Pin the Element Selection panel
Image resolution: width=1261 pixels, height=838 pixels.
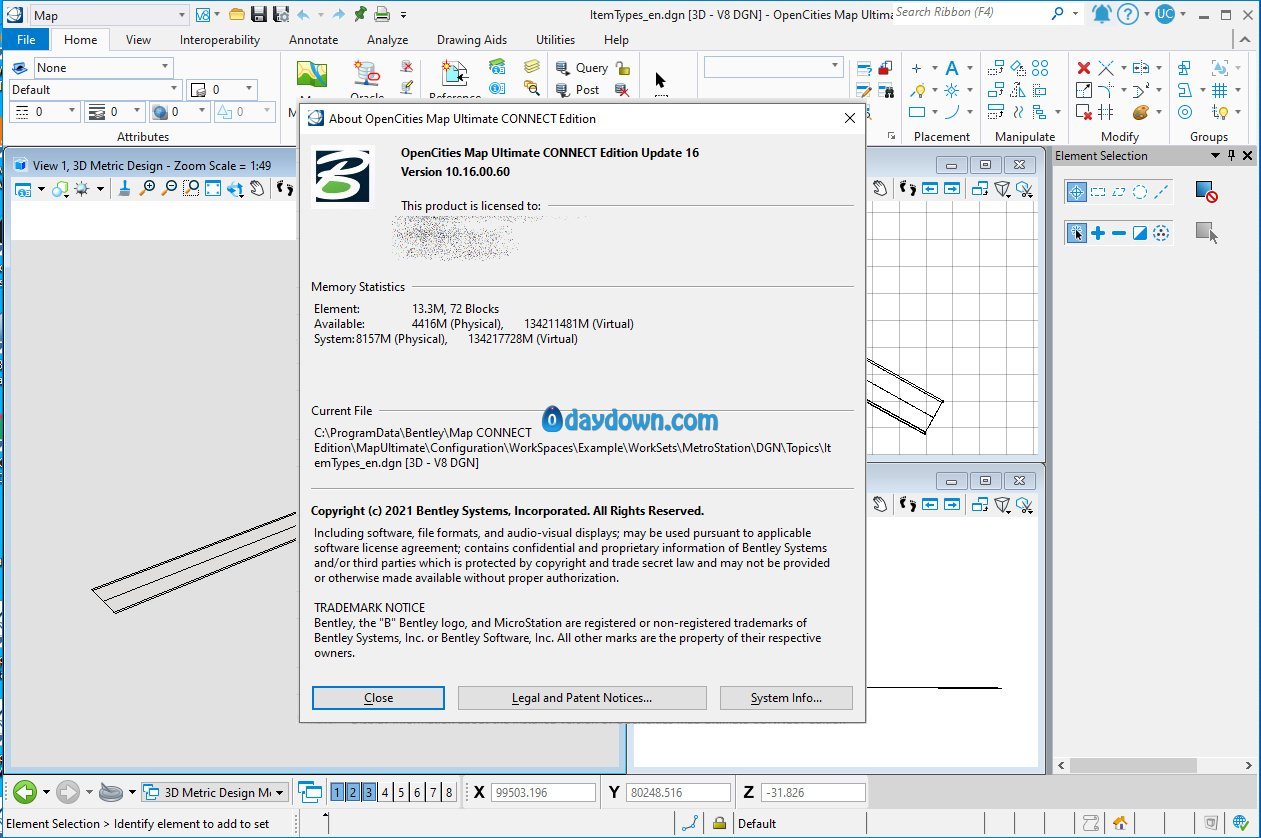pos(1230,155)
